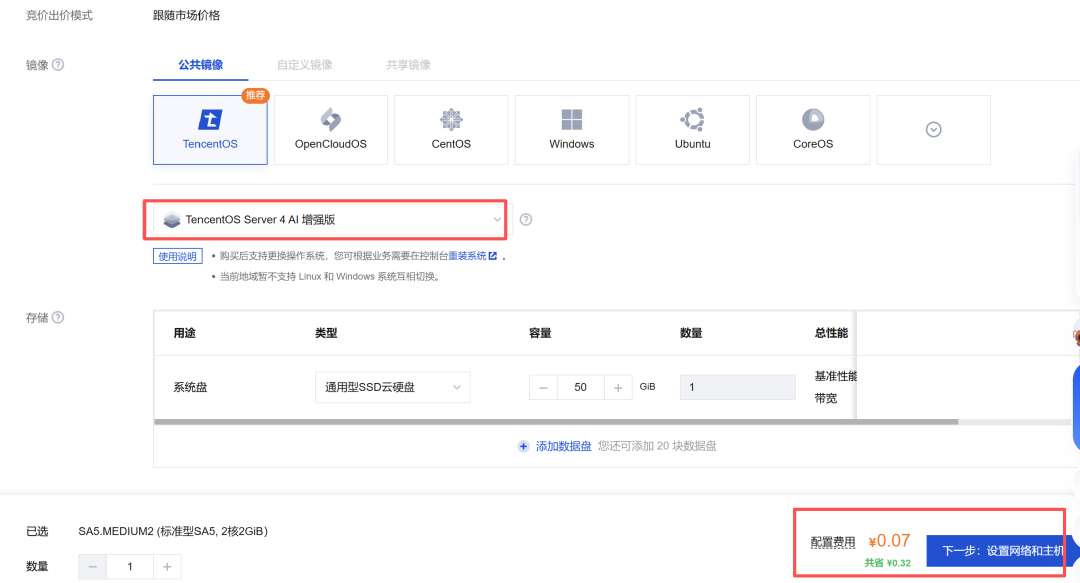1080x583 pixels.
Task: Click the 总性能 column header
Action: tap(831, 333)
